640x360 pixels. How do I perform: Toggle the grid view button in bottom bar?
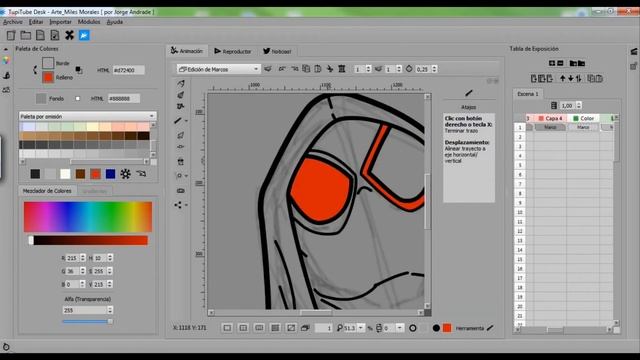pos(275,328)
